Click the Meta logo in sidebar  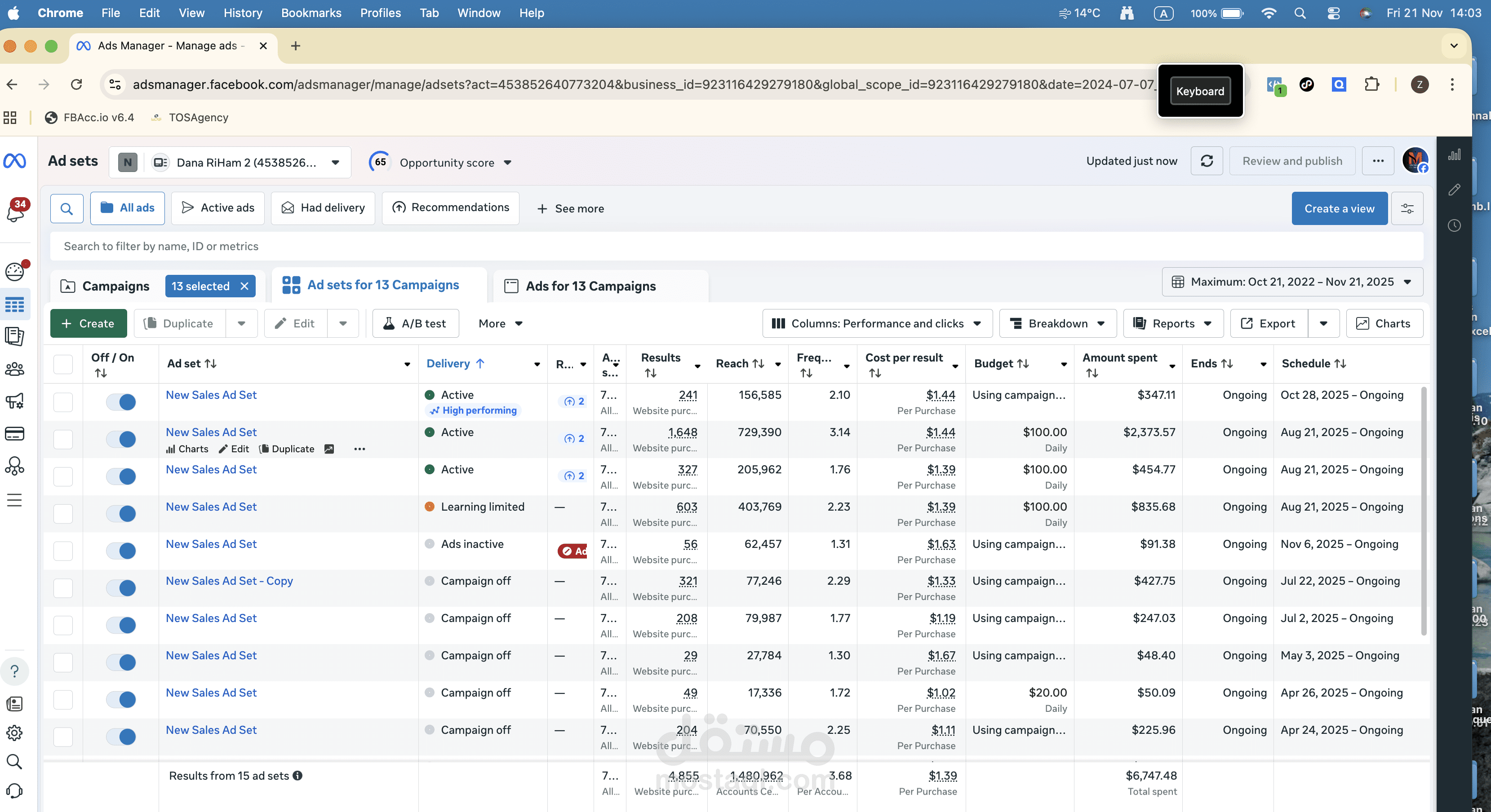coord(14,161)
